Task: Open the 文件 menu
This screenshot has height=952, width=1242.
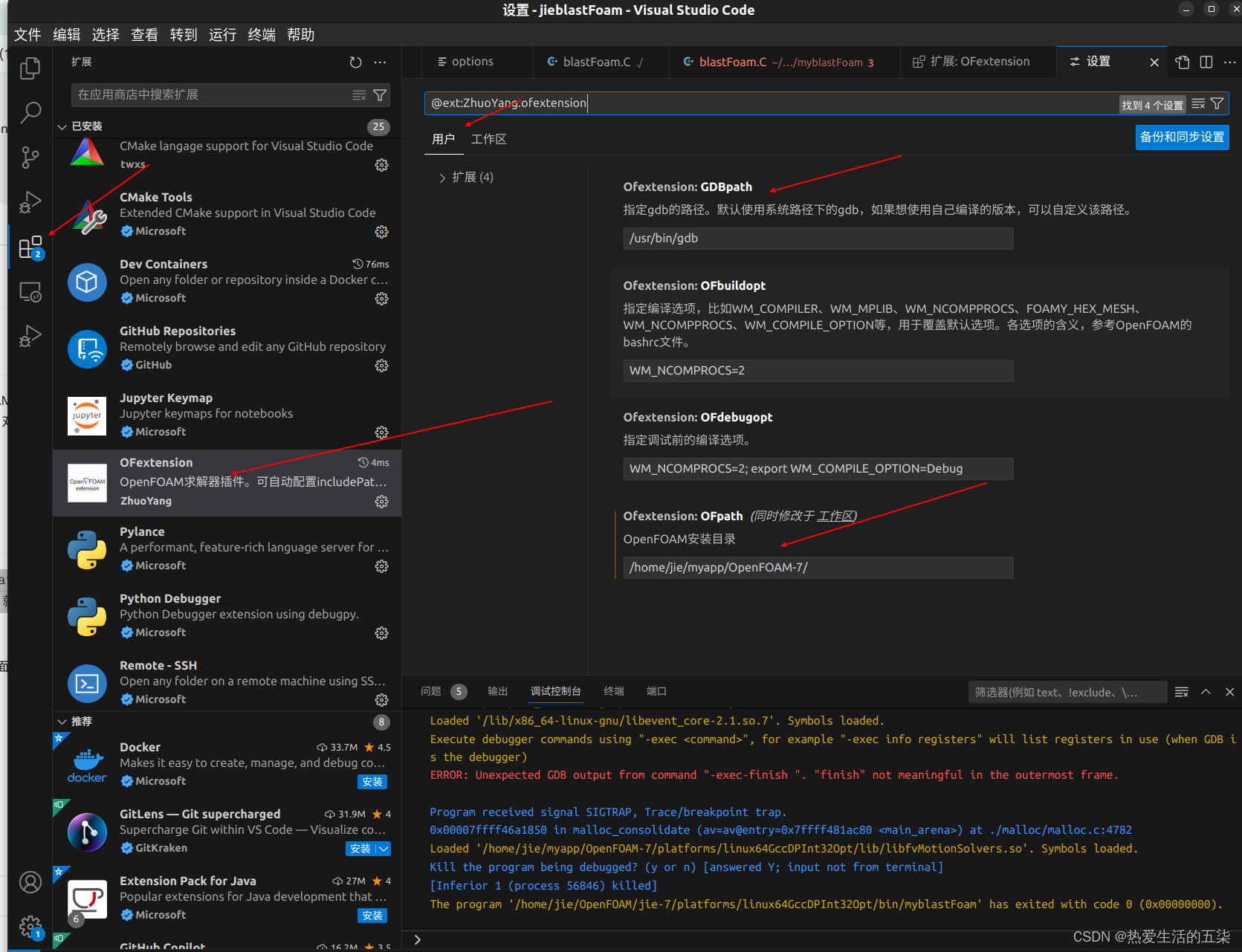Action: click(27, 34)
